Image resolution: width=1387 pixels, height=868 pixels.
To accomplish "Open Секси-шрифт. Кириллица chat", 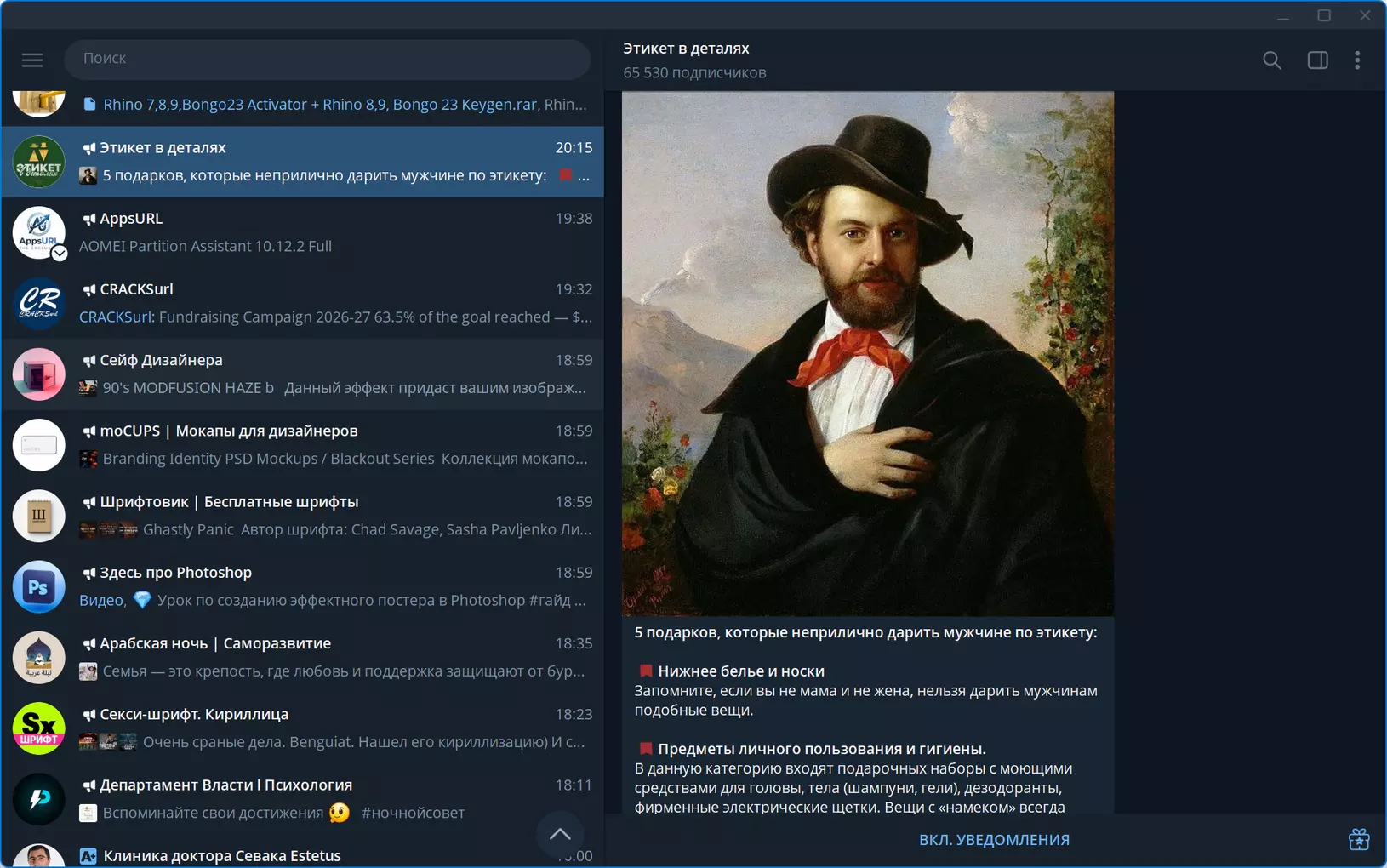I will point(302,728).
